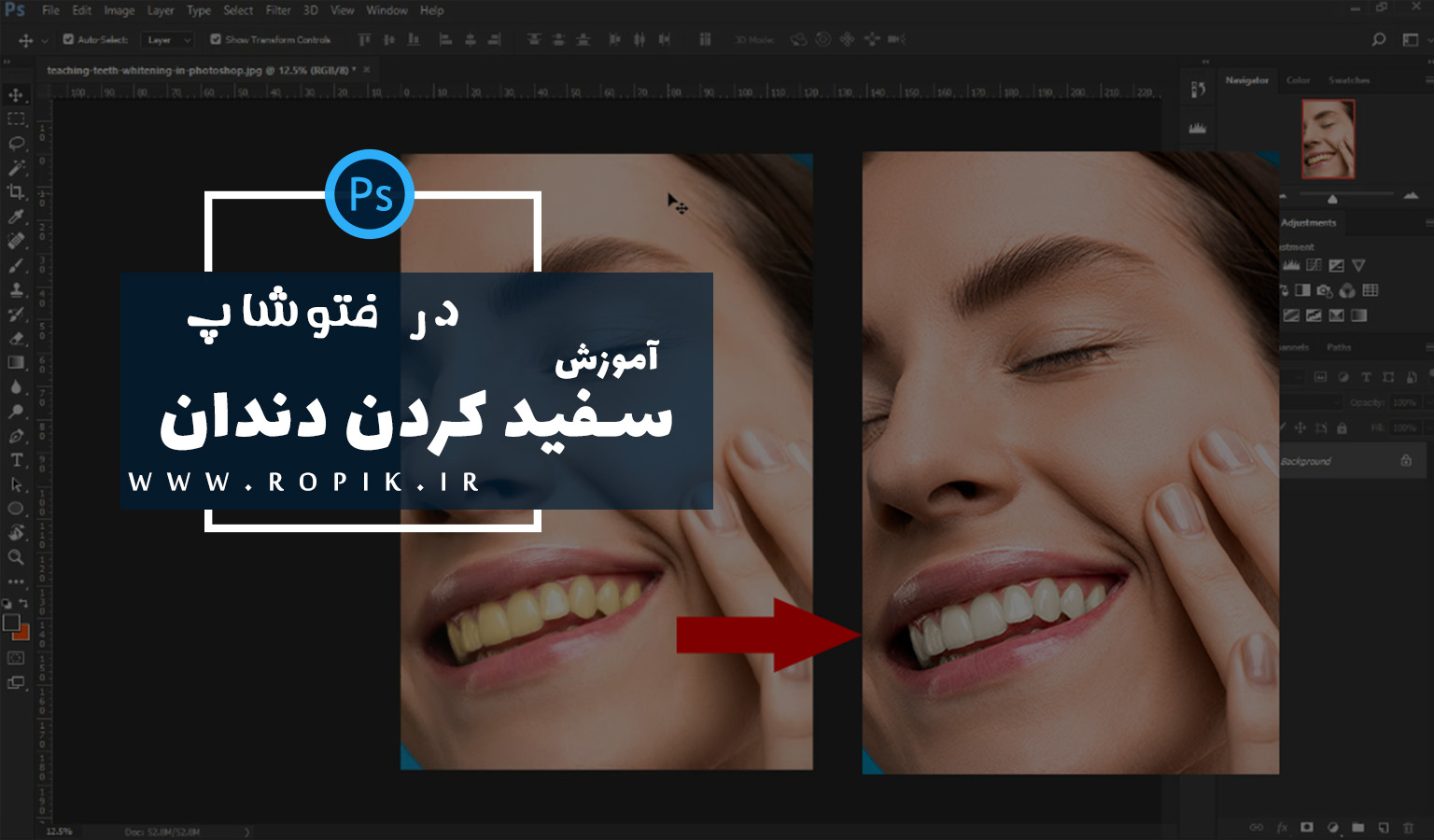
Task: Open the Auto-Select Layer dropdown
Action: [x=168, y=39]
